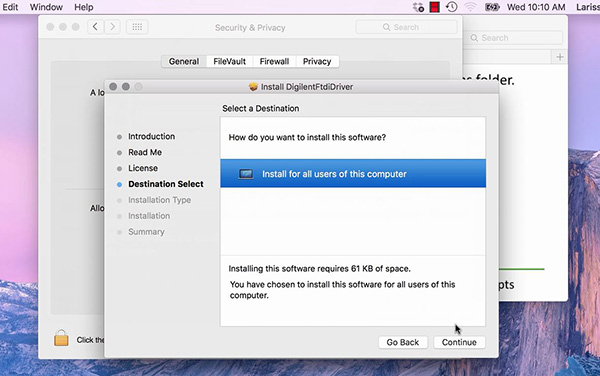This screenshot has height=376, width=600.
Task: Click the 'Installing this software requires 61 KB' text
Action: [319, 269]
